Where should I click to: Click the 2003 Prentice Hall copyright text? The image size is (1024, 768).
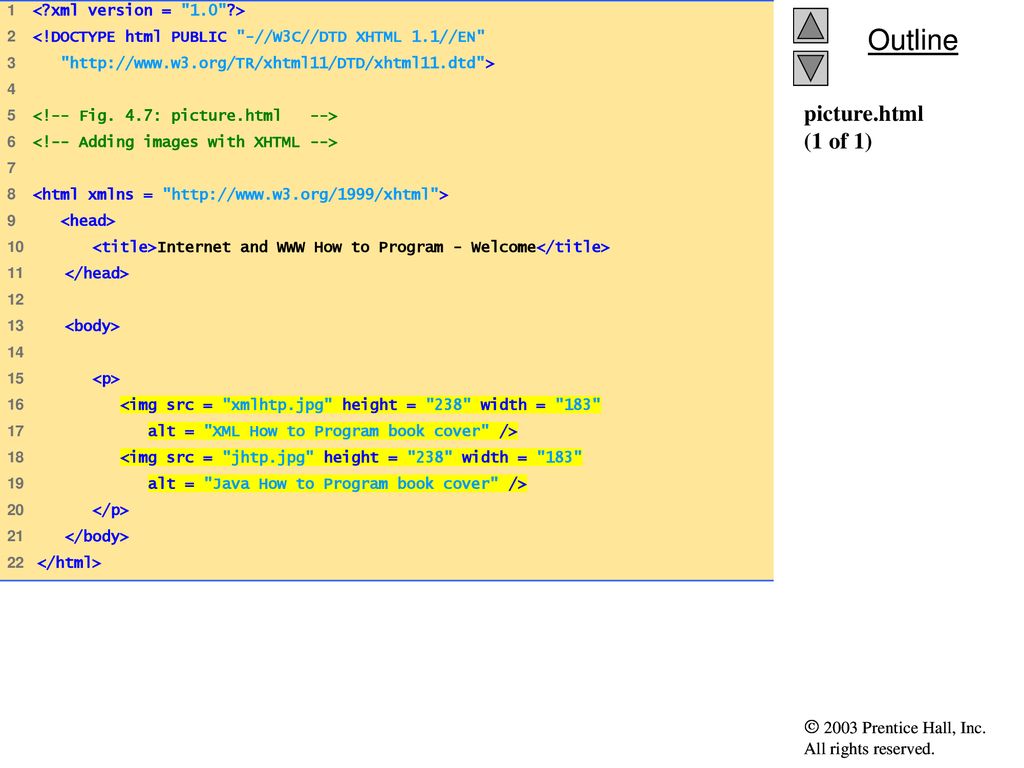pyautogui.click(x=895, y=728)
